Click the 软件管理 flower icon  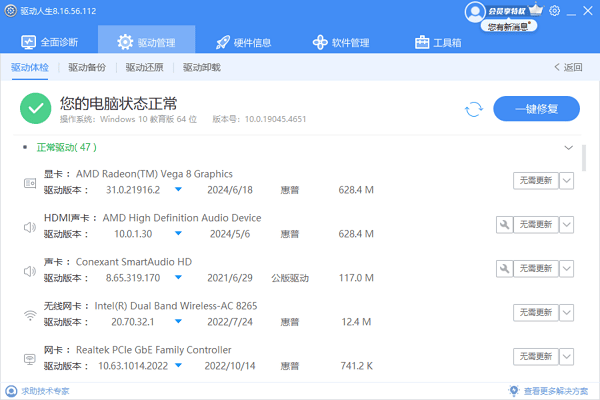[320, 42]
